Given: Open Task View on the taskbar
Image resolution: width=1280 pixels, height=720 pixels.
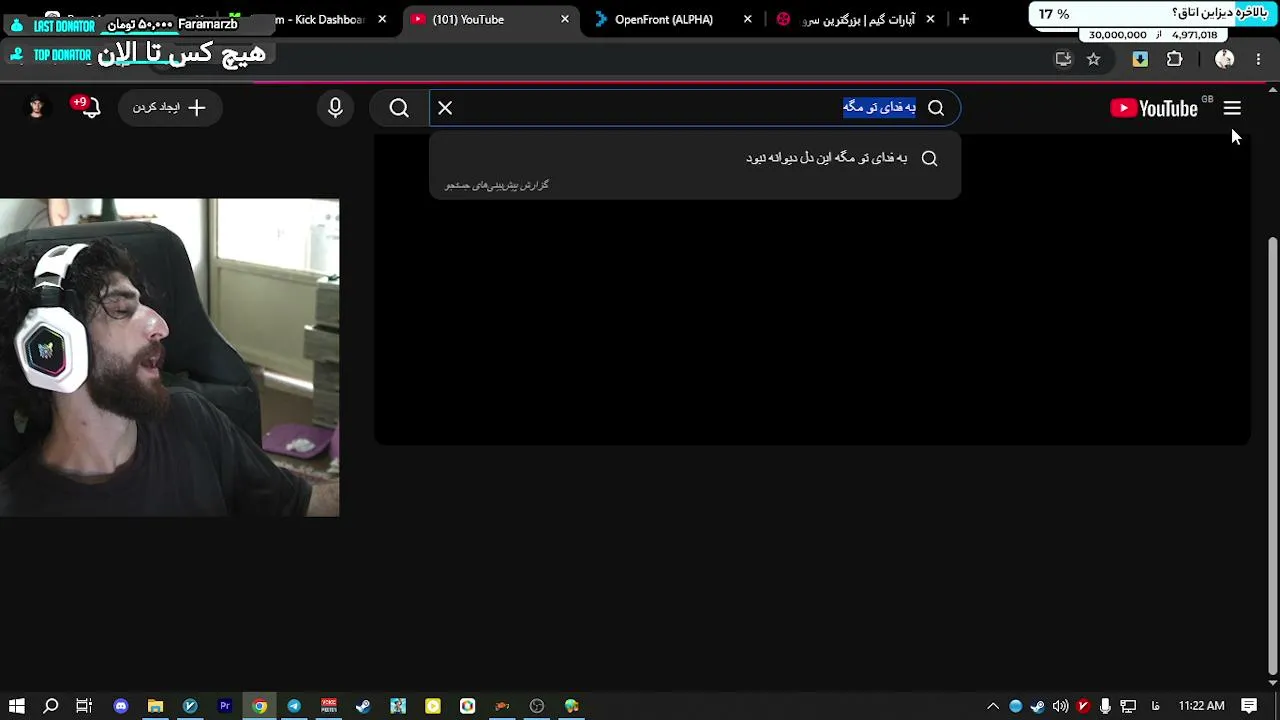Looking at the screenshot, I should [x=84, y=706].
